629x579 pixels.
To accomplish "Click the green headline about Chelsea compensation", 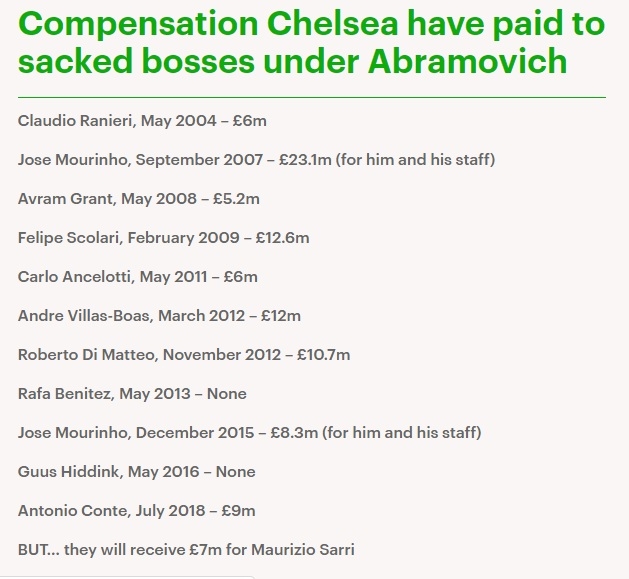I will click(x=311, y=43).
